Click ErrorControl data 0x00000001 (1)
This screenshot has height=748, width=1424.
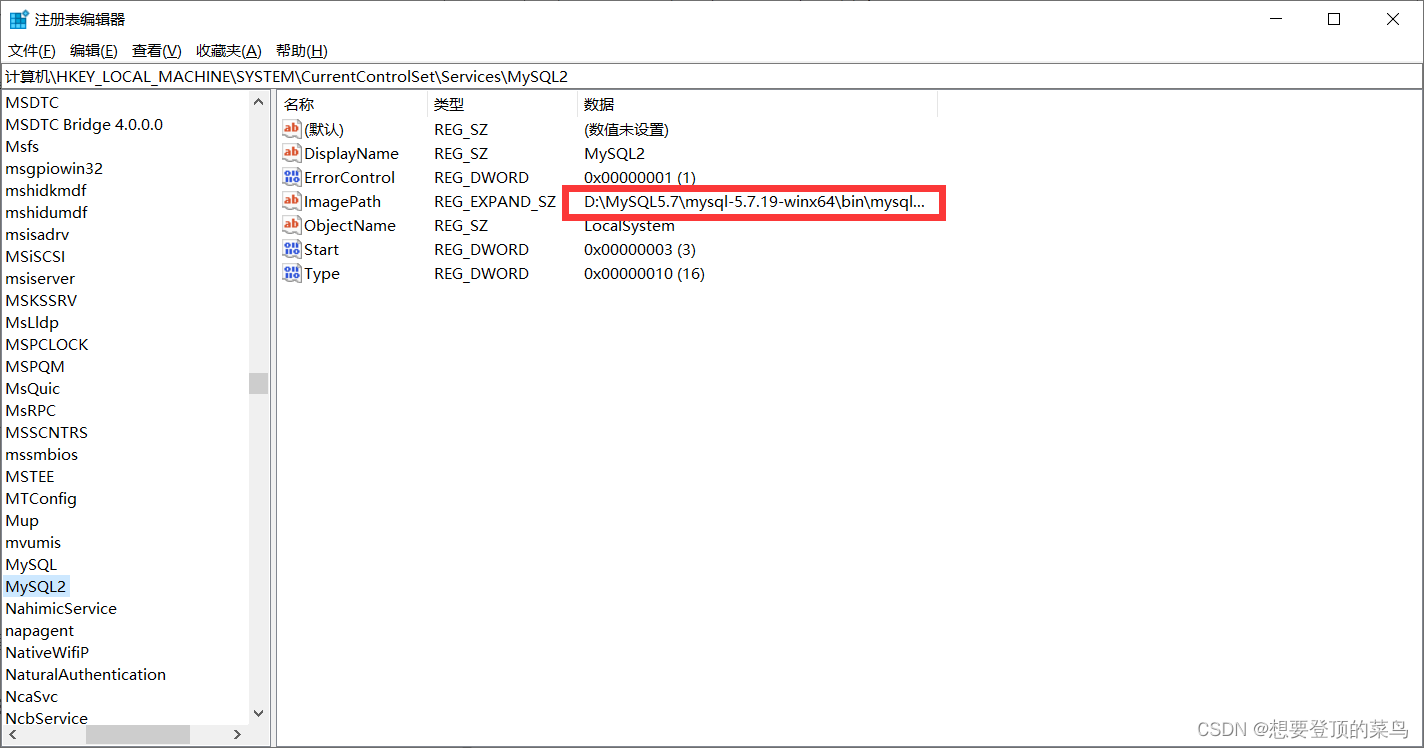click(640, 177)
